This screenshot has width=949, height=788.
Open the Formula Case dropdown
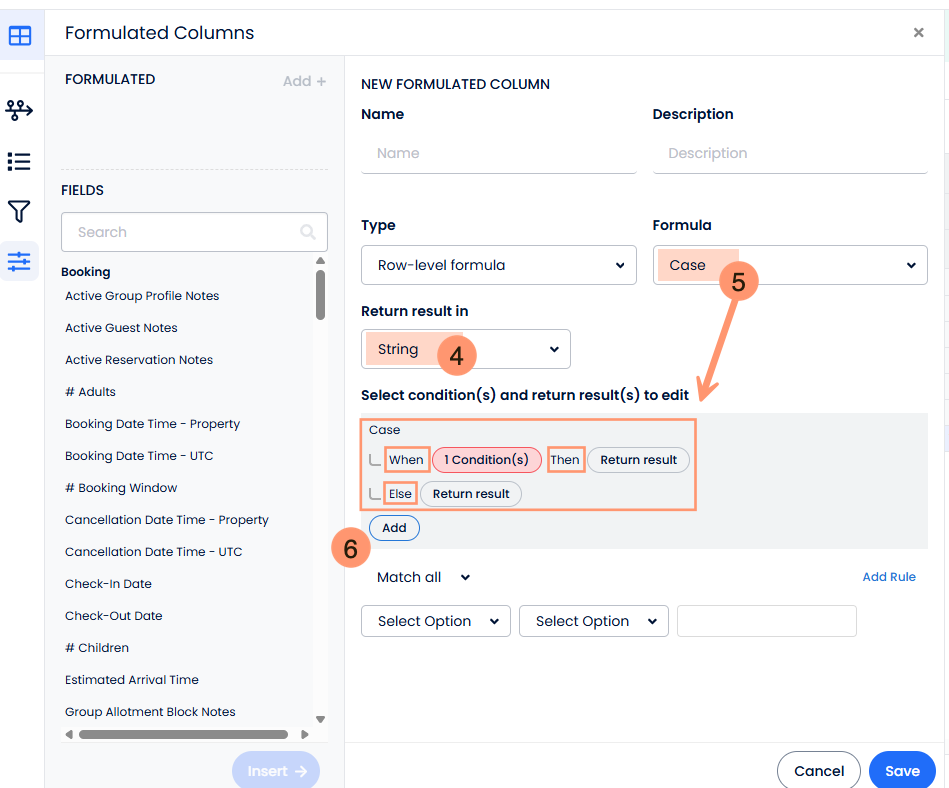pos(790,265)
